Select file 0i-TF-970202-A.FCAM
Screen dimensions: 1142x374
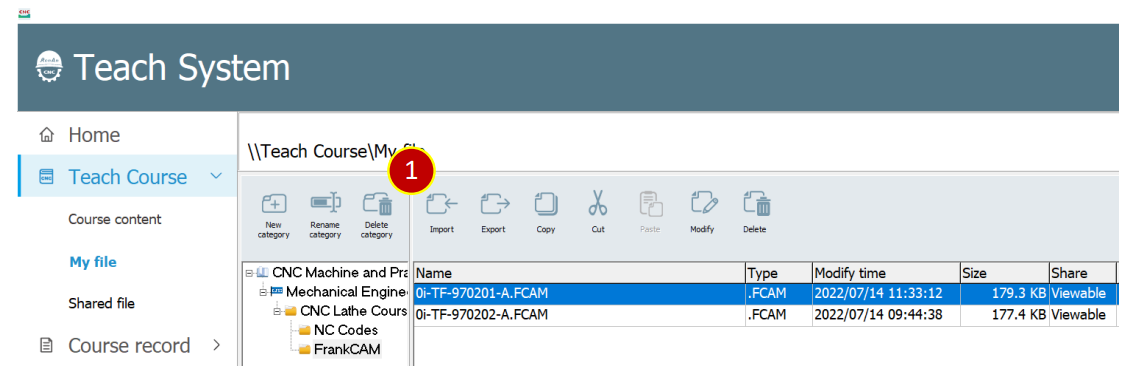click(481, 315)
